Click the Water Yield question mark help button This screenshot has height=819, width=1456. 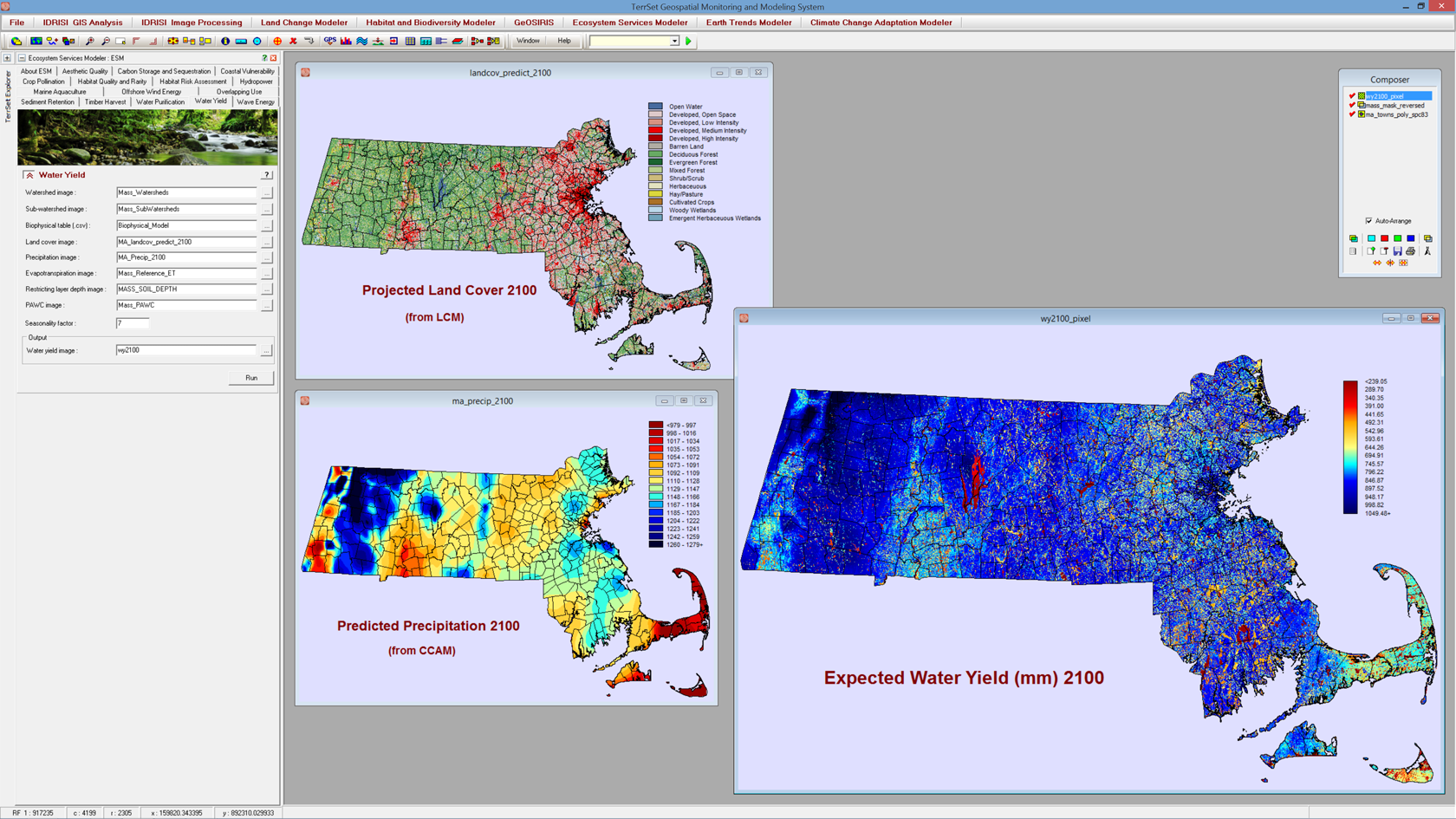click(267, 175)
